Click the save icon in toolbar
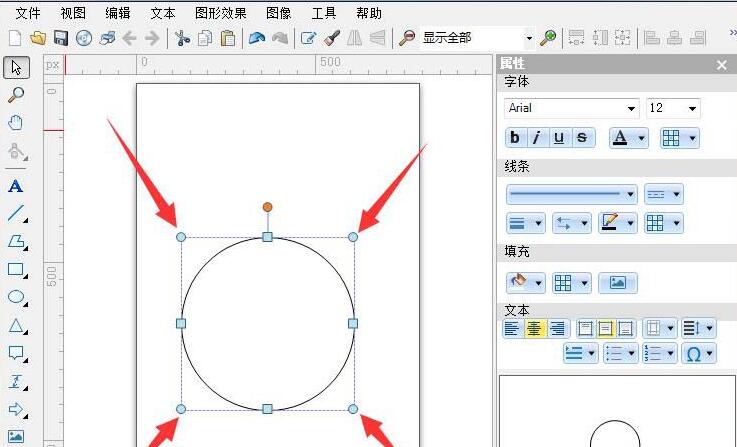The width and height of the screenshot is (737, 447). click(x=60, y=38)
